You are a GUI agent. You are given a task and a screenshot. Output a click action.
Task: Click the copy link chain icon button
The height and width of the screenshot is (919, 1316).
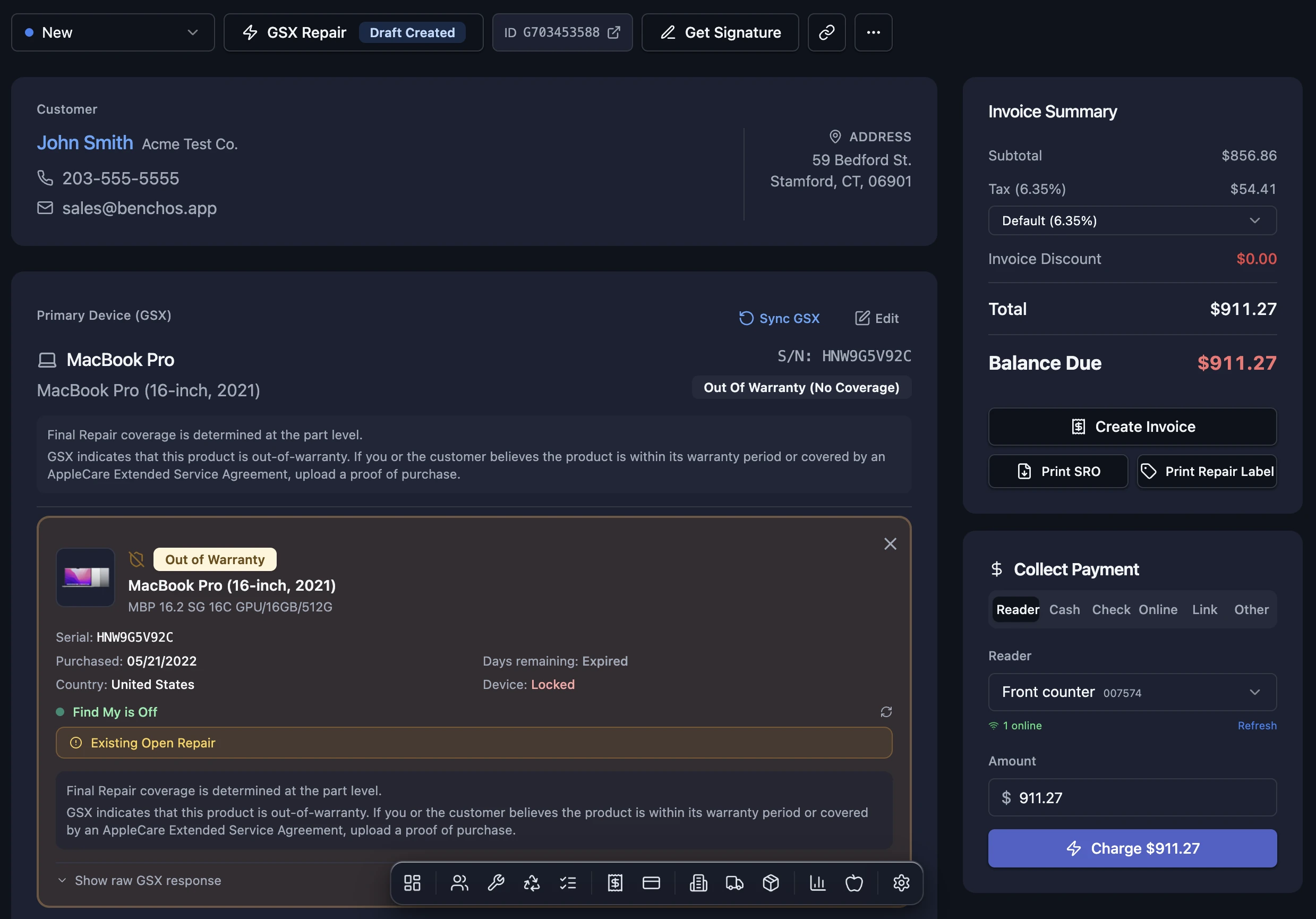coord(826,33)
